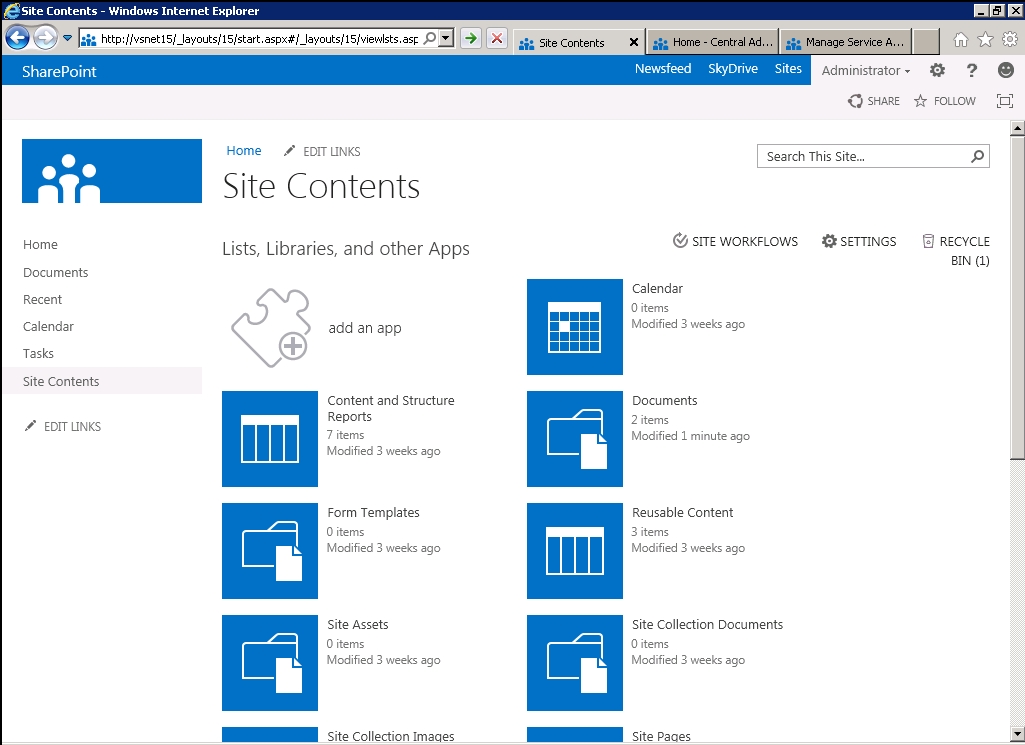Click the scrollbar up arrow
Screen dimensions: 1025x745
pyautogui.click(x=1017, y=128)
